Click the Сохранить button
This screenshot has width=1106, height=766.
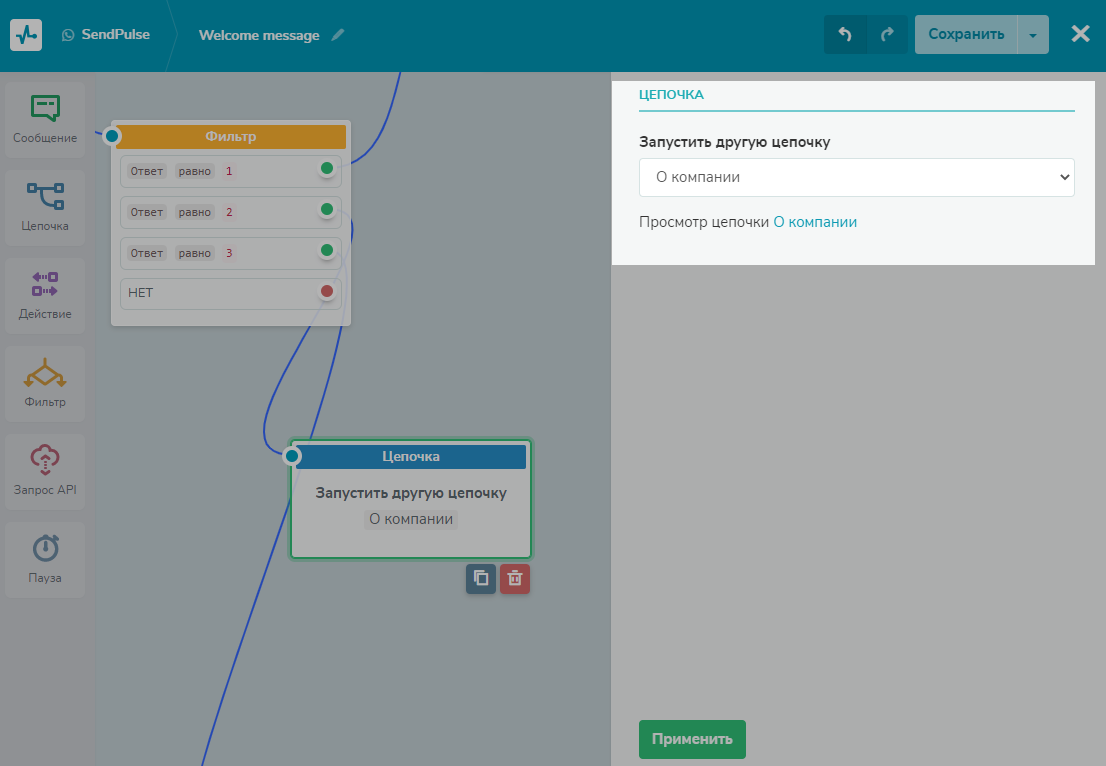[x=966, y=35]
